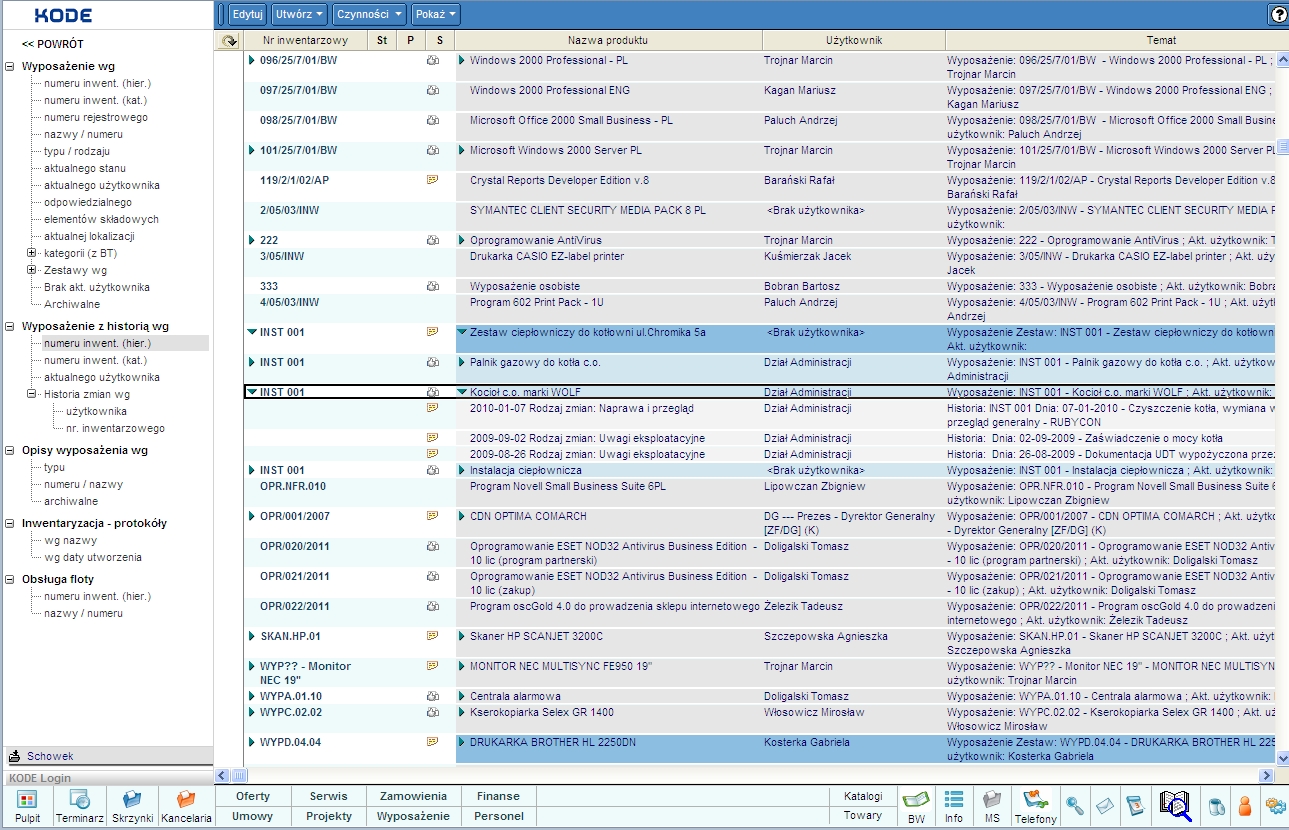Click the book with magnifier icon
The image size is (1289, 830).
click(x=1175, y=805)
